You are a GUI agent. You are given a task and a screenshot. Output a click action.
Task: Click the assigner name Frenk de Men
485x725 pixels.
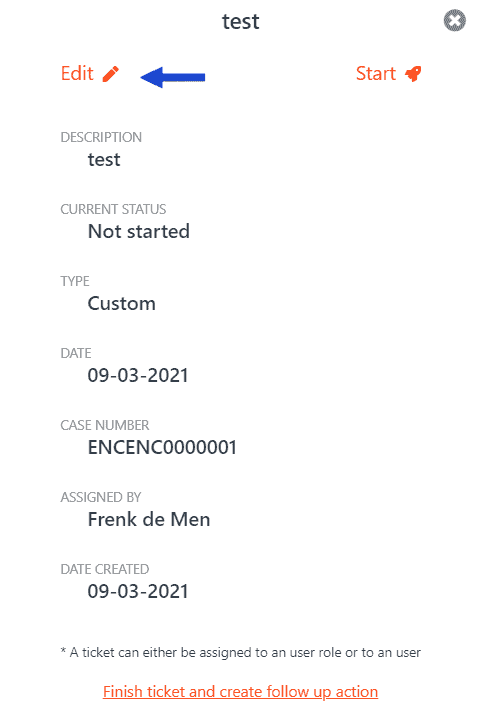coord(149,519)
